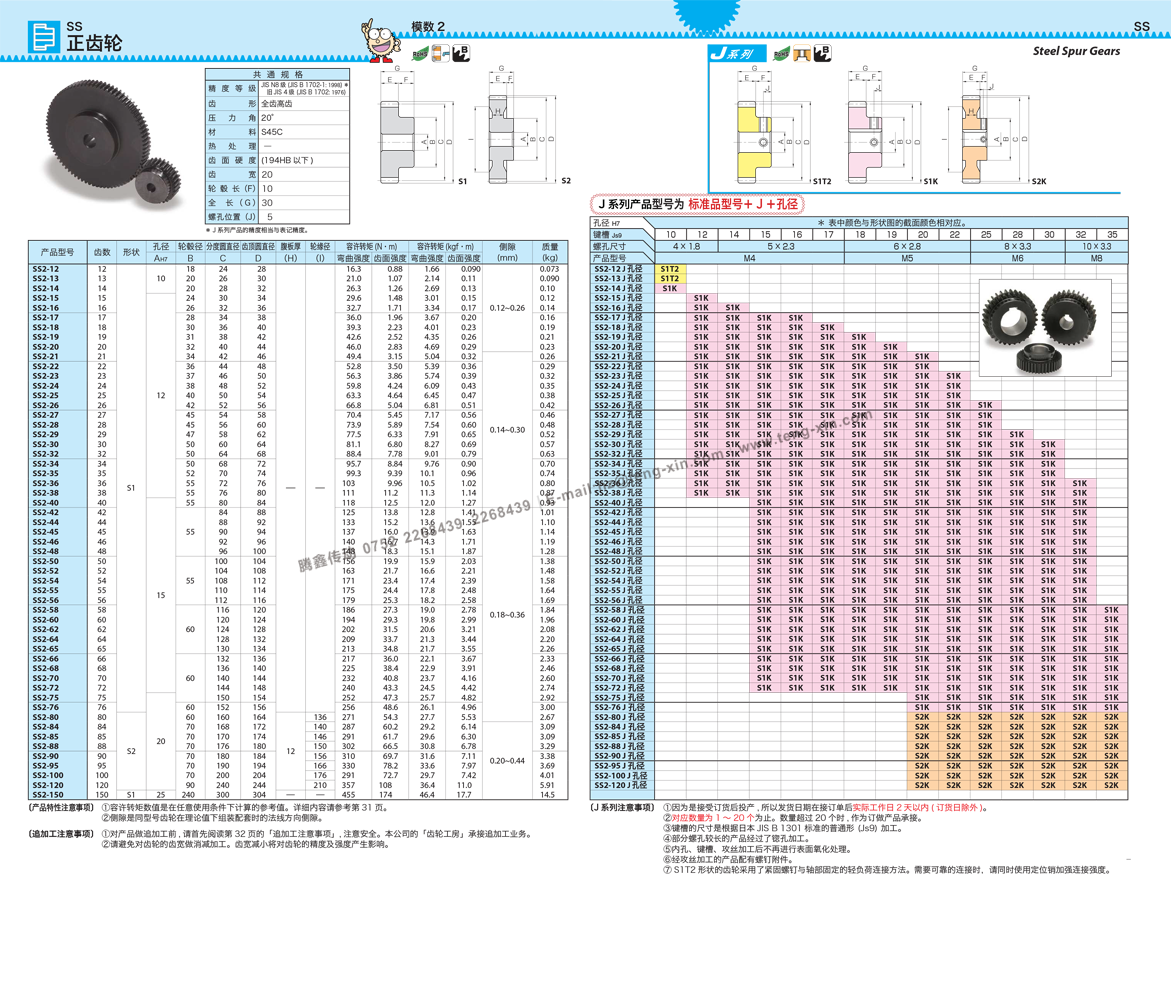Open the J-series keyway gears photo

(x=1044, y=327)
